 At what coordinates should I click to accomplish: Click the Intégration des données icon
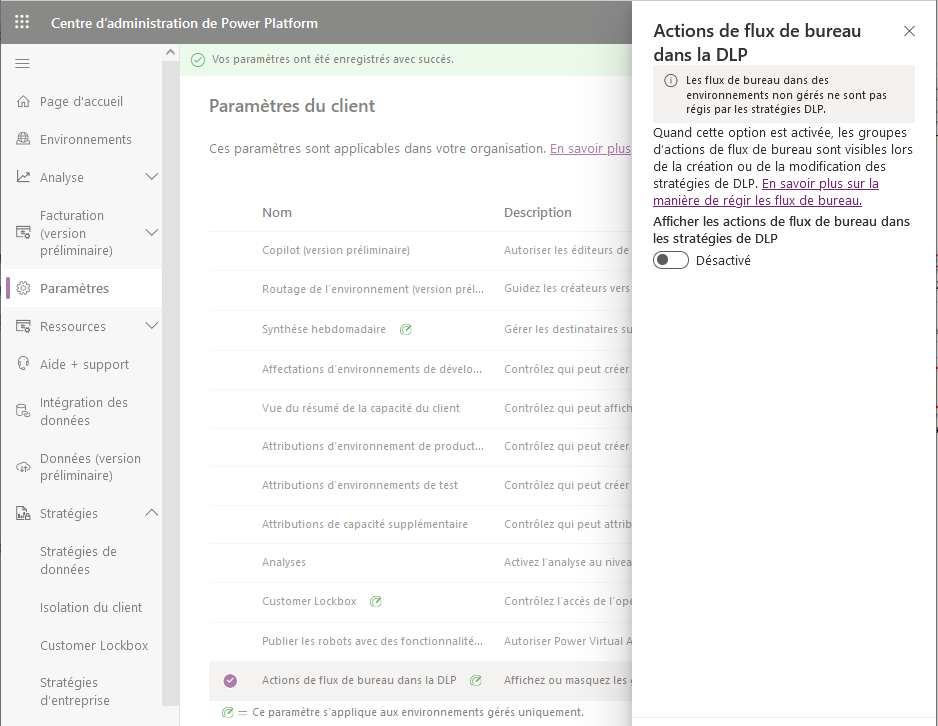tap(23, 411)
